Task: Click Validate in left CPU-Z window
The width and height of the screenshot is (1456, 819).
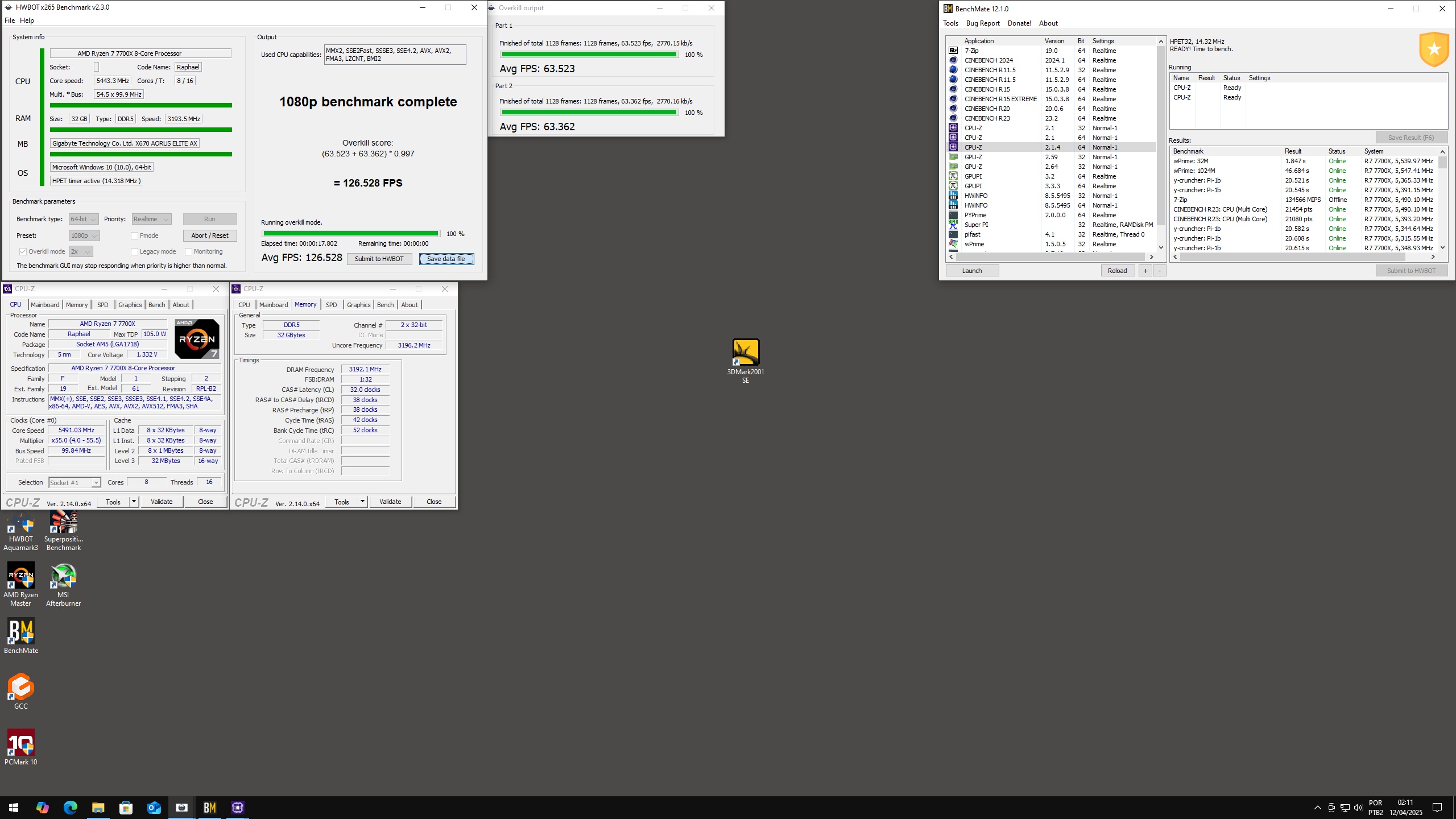Action: pos(162,502)
